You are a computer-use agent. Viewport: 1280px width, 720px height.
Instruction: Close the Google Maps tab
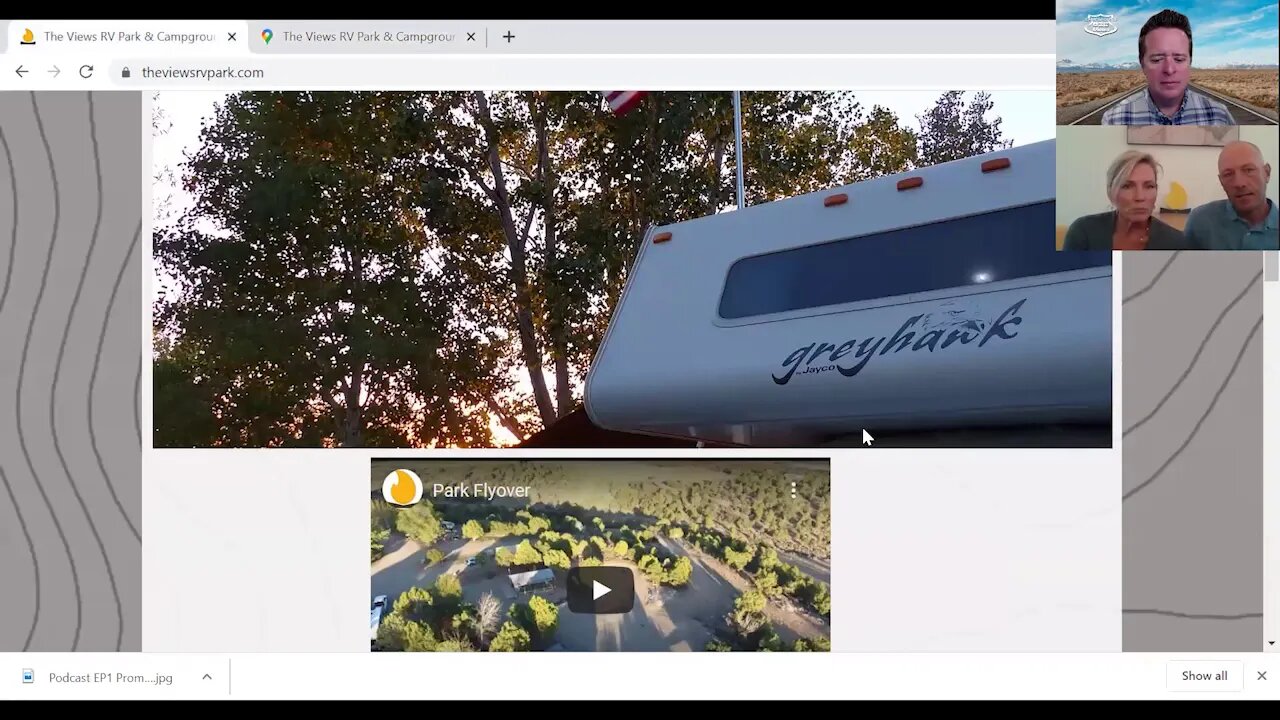pos(470,37)
